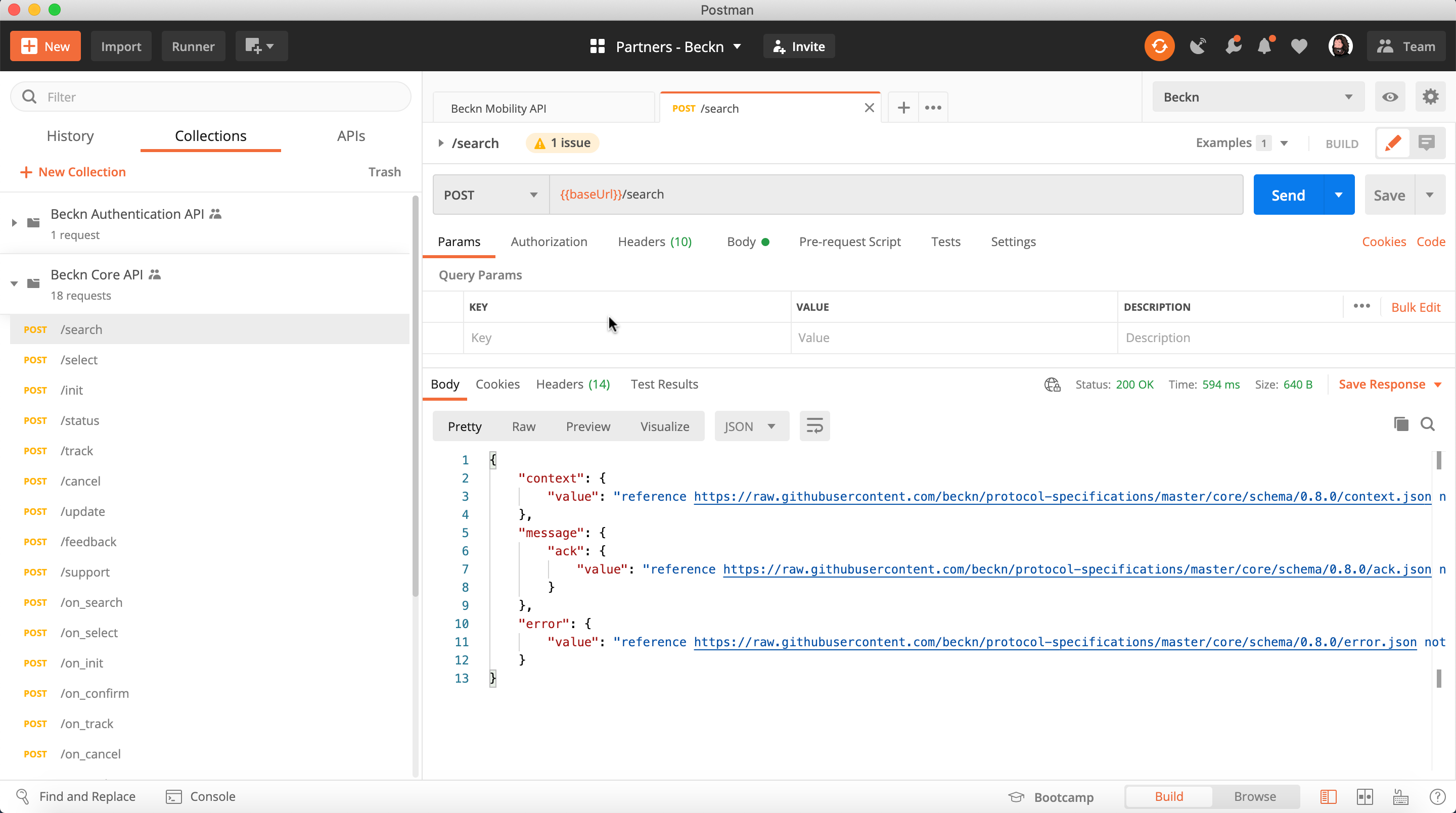Image resolution: width=1456 pixels, height=813 pixels.
Task: Select Raw response view
Action: pos(523,426)
